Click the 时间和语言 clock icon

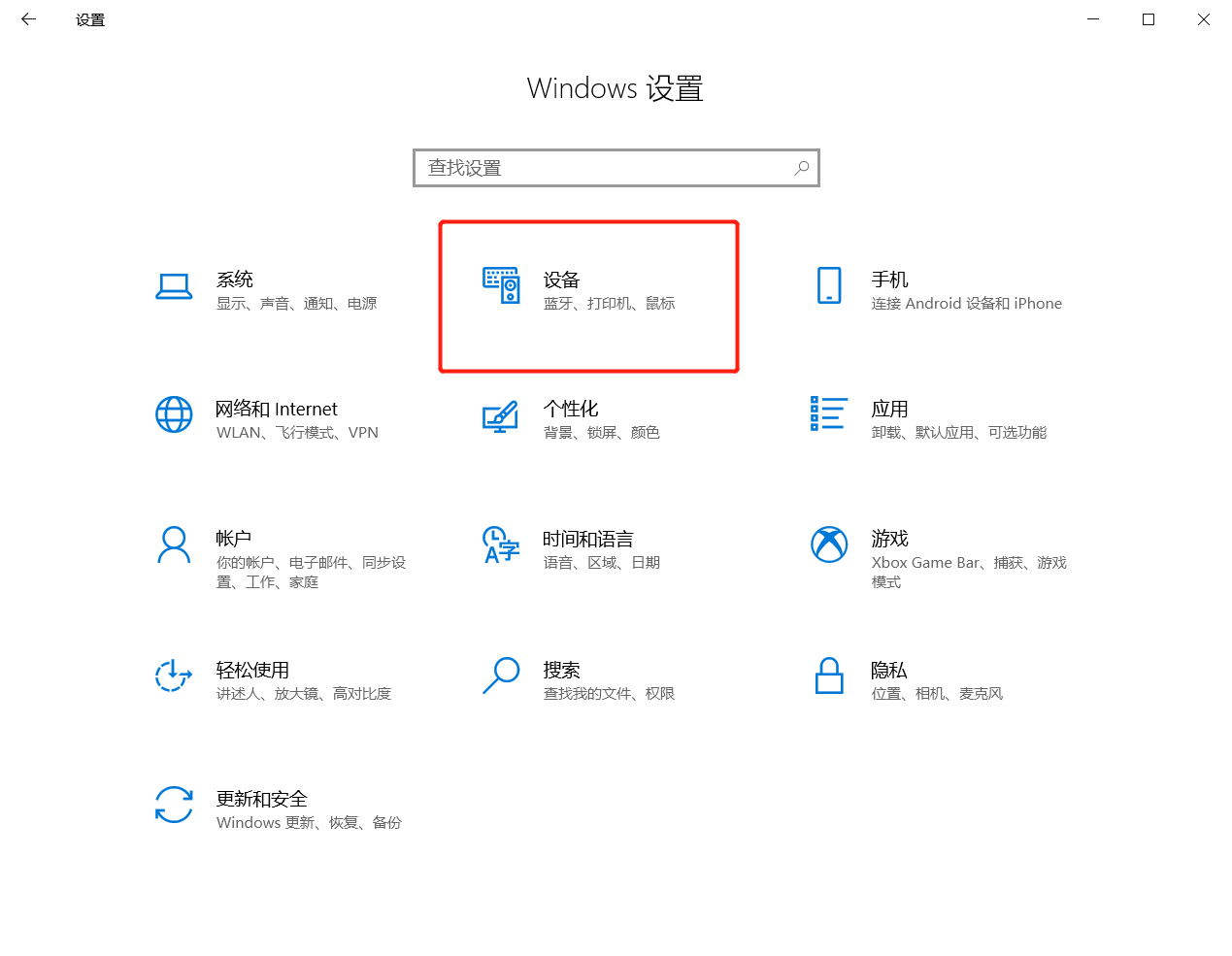[x=501, y=545]
